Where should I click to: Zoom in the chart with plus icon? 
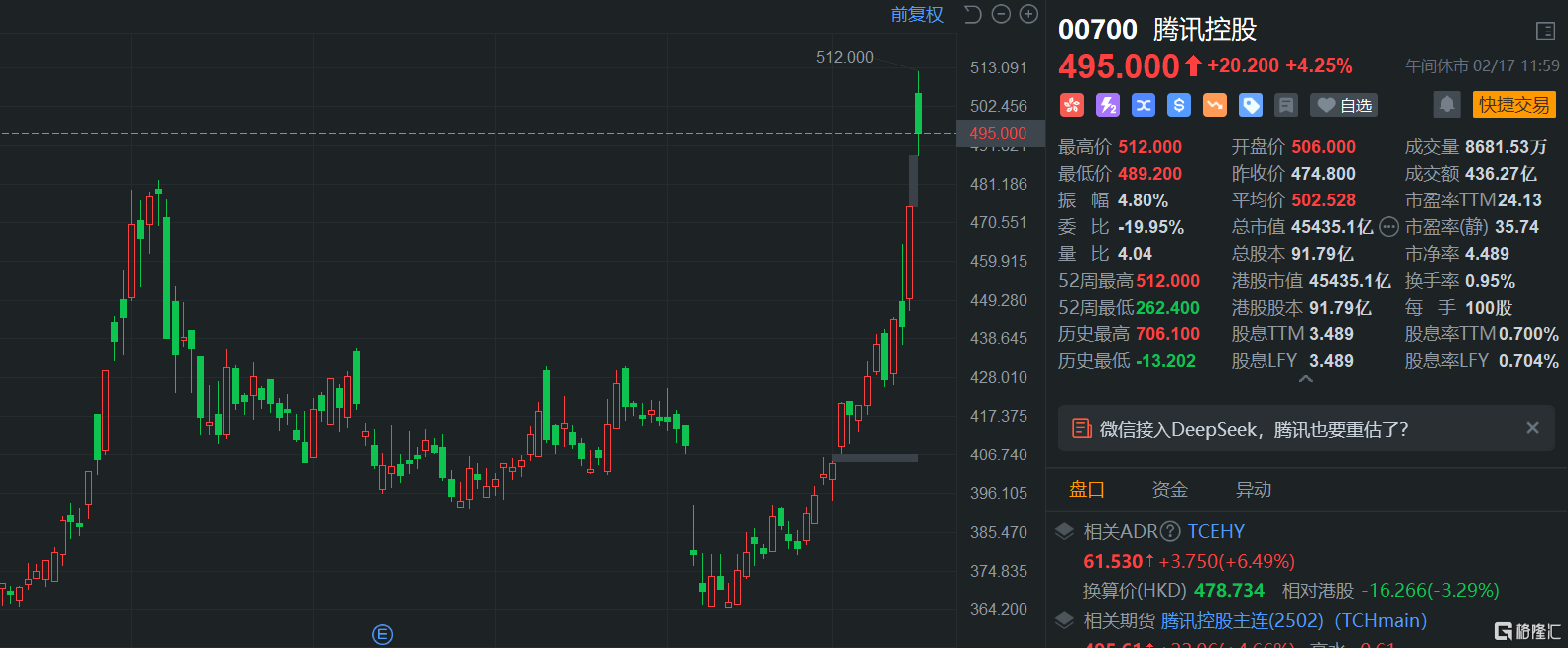pyautogui.click(x=1028, y=14)
